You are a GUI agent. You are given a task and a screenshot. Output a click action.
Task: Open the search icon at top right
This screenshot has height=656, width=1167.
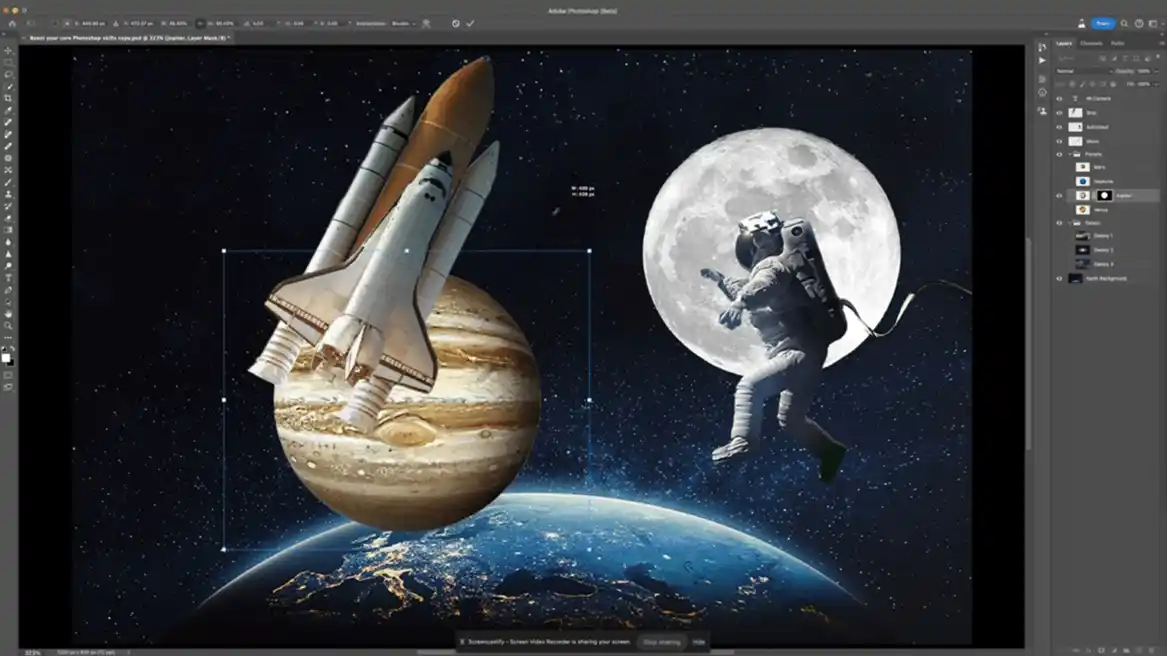click(1125, 23)
